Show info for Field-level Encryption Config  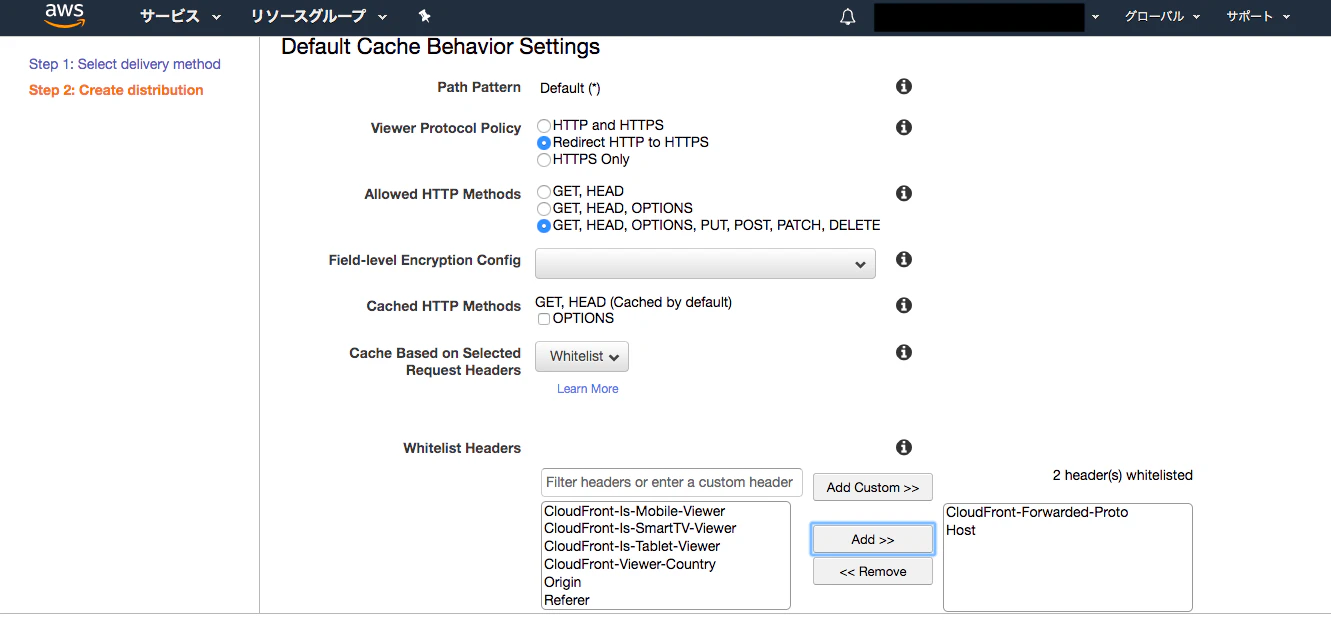pyautogui.click(x=904, y=260)
